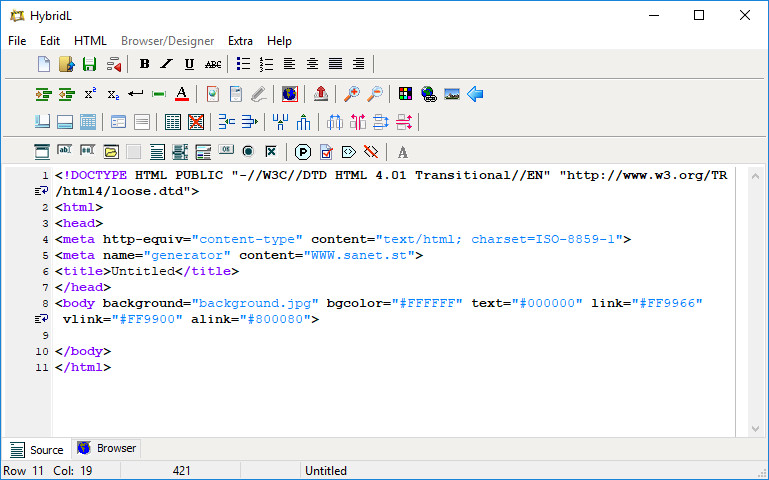Click the editor scrollbar down arrow
Image resolution: width=769 pixels, height=480 pixels.
pyautogui.click(x=755, y=429)
